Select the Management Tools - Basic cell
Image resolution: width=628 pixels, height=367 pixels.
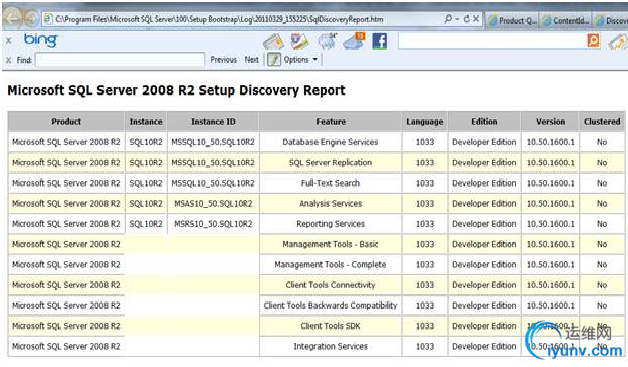(x=330, y=244)
